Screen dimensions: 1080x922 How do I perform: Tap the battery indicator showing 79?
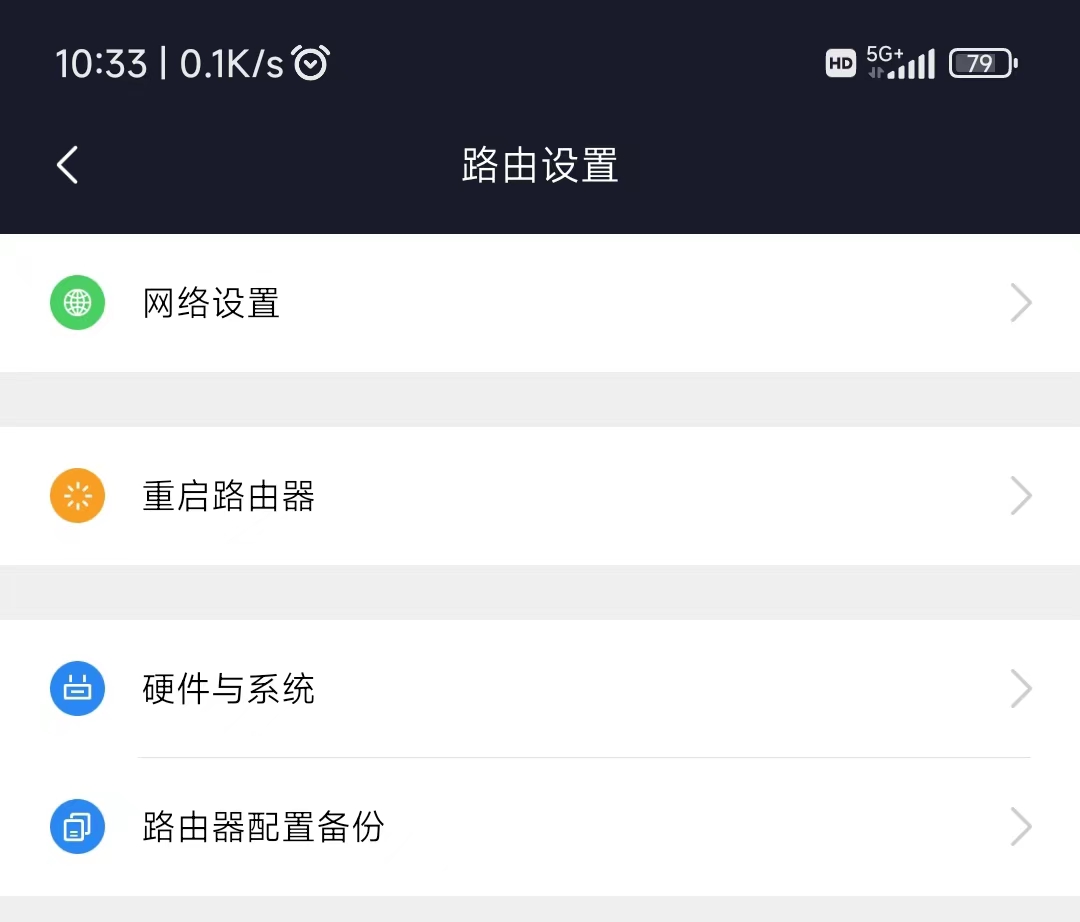pyautogui.click(x=982, y=62)
